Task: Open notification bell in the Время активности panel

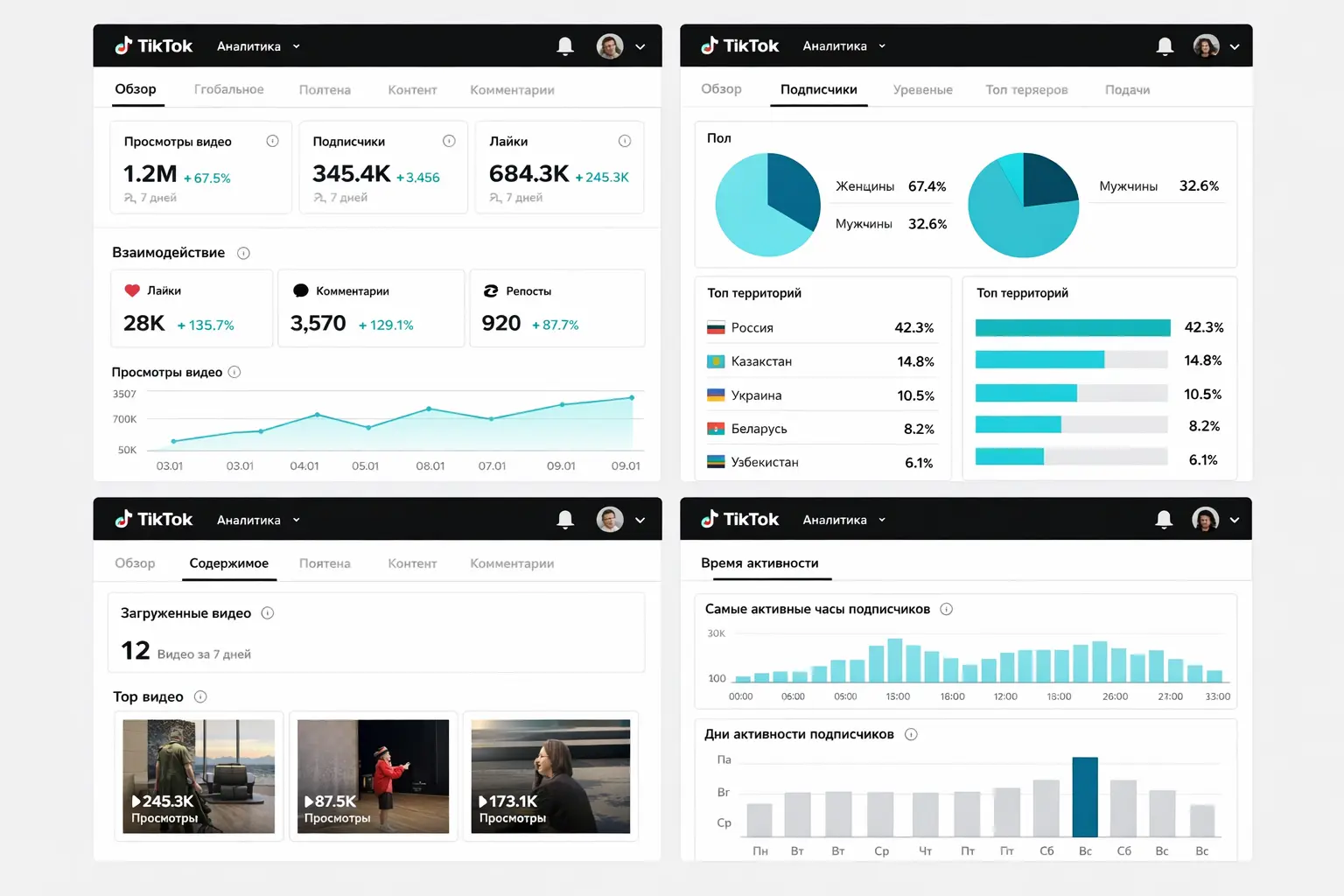Action: coord(1164,520)
